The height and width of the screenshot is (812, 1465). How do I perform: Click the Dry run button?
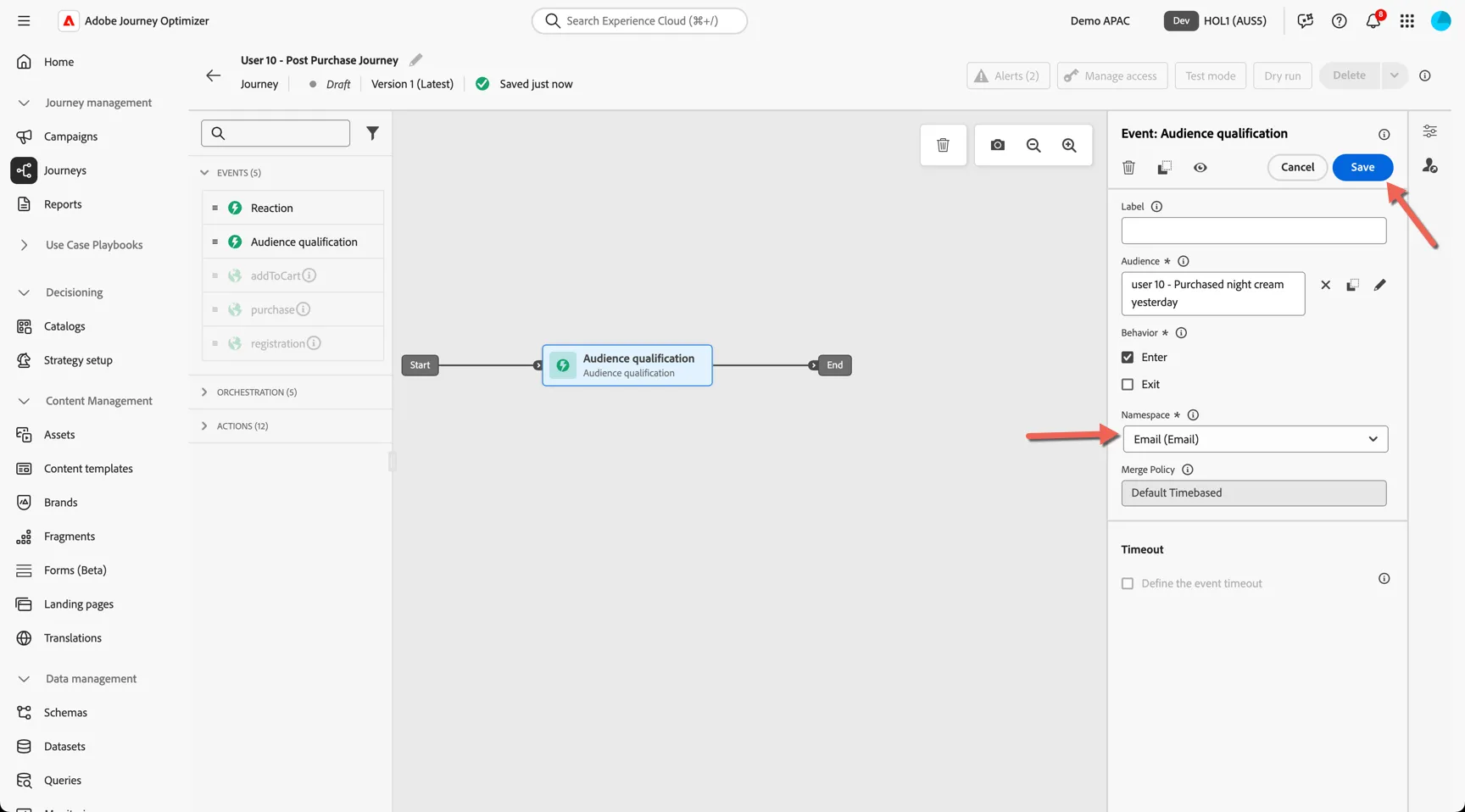click(x=1282, y=75)
